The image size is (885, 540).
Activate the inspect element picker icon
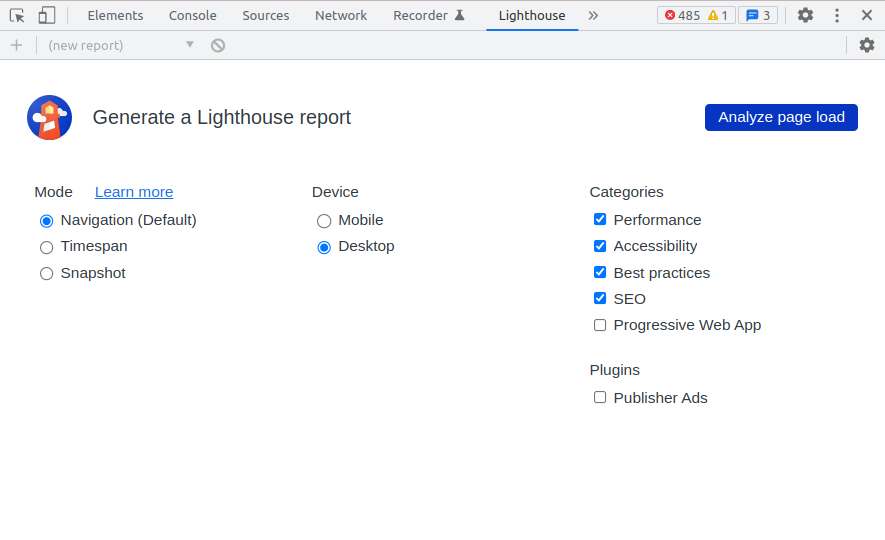pos(17,15)
